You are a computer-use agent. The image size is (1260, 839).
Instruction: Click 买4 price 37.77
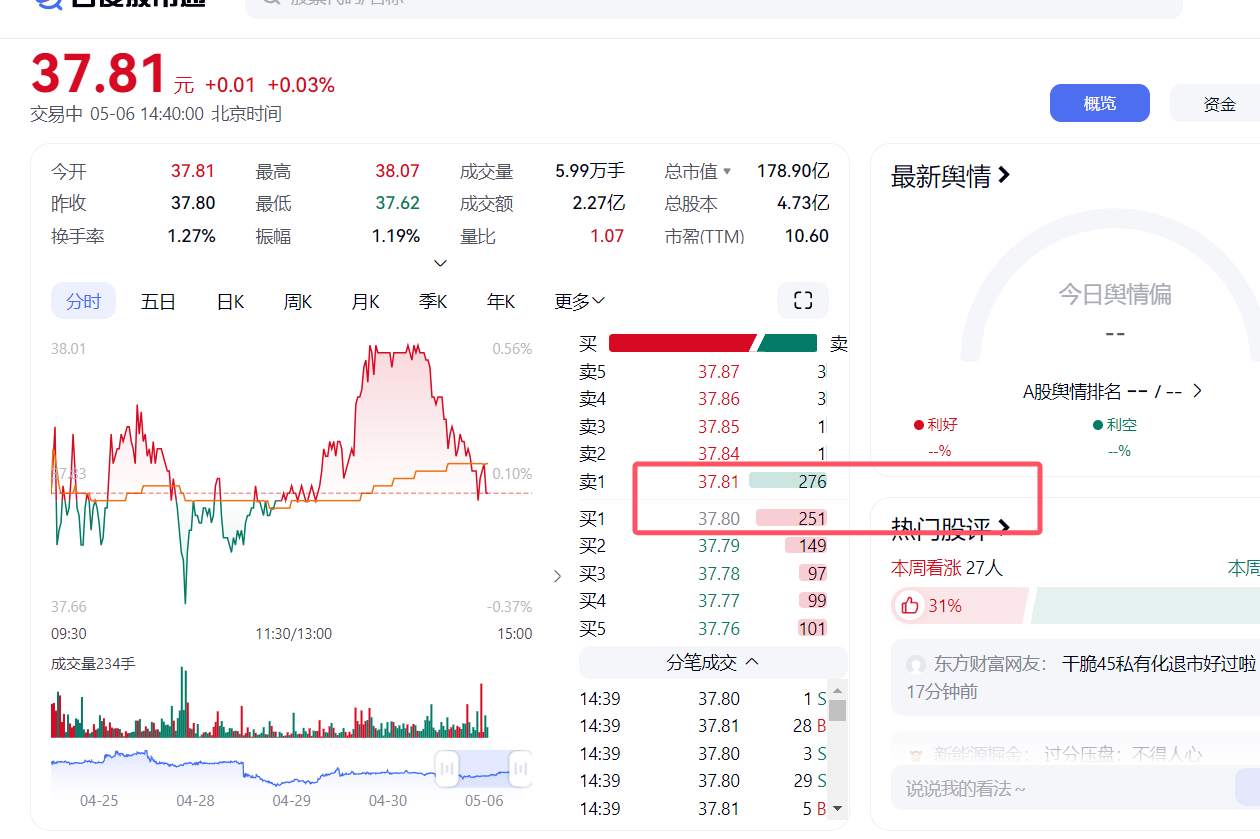(x=718, y=601)
